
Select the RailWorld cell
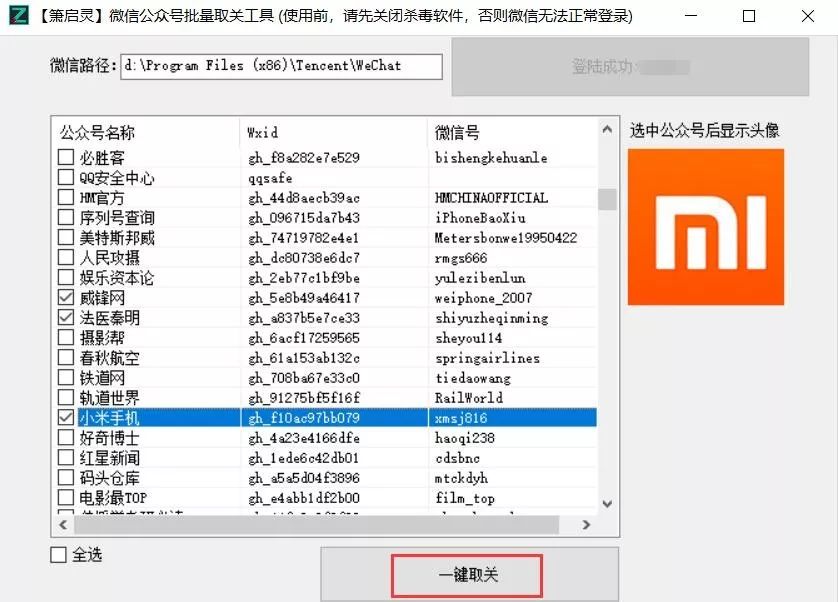coord(469,398)
